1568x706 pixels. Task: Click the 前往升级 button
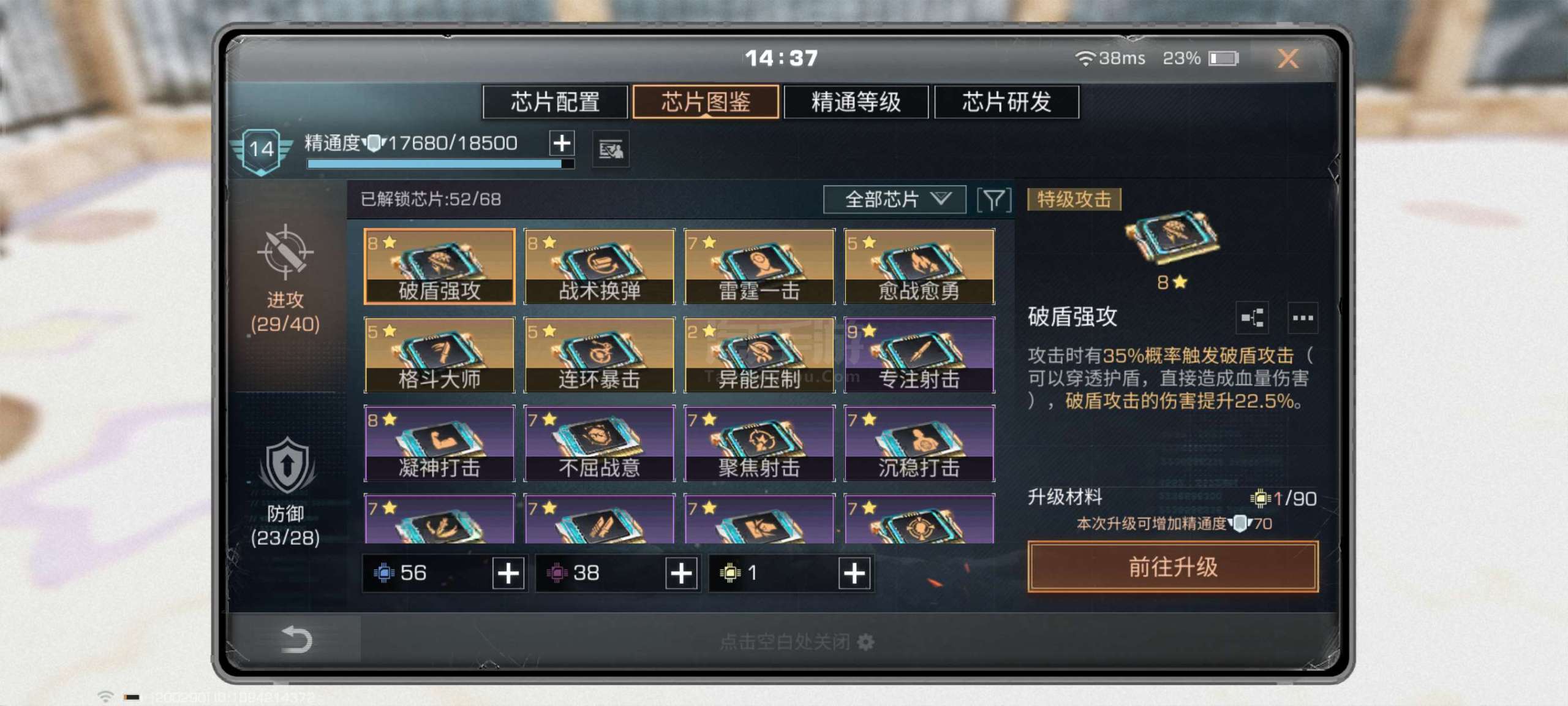1173,567
